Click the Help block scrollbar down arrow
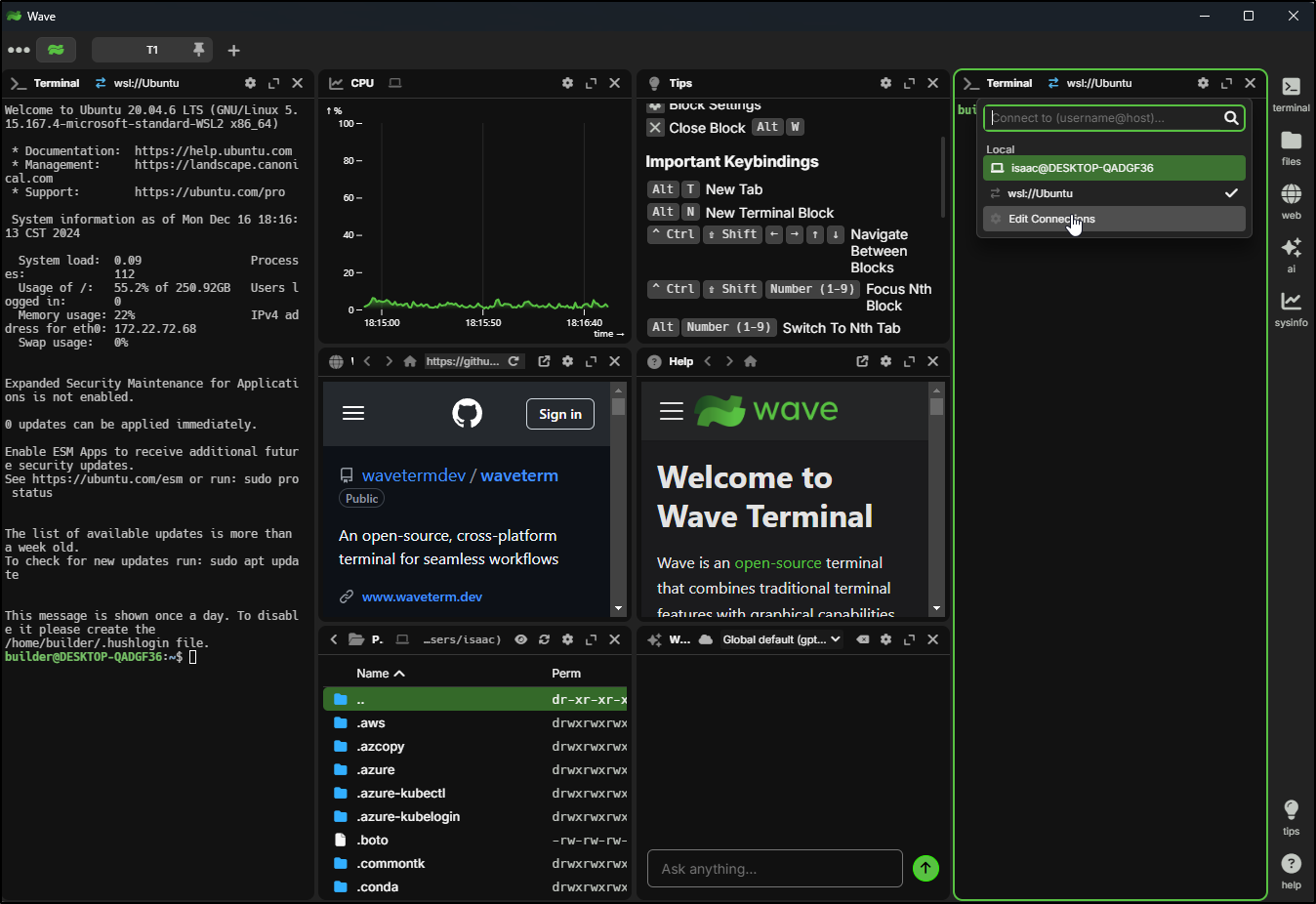 coord(936,608)
